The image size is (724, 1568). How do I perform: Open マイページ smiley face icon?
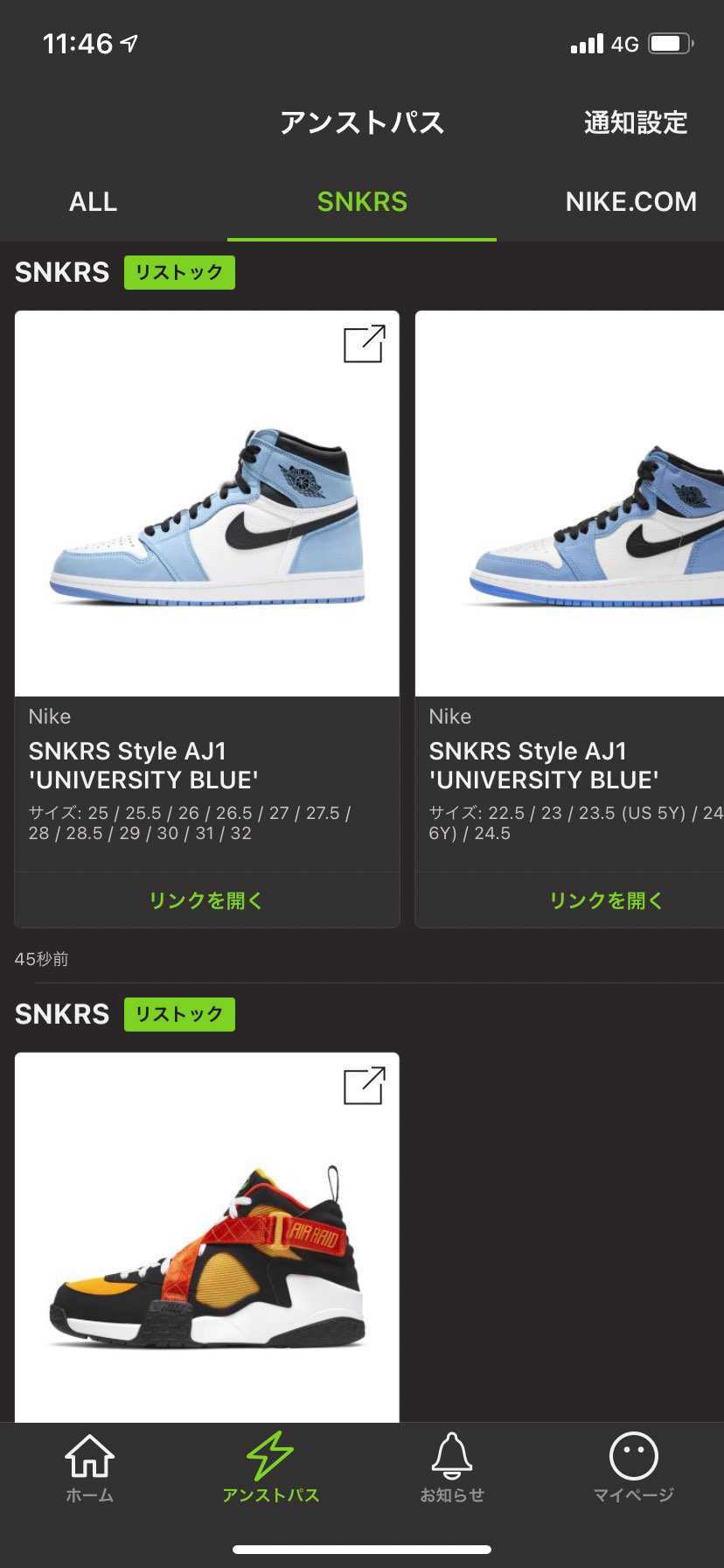click(633, 1456)
